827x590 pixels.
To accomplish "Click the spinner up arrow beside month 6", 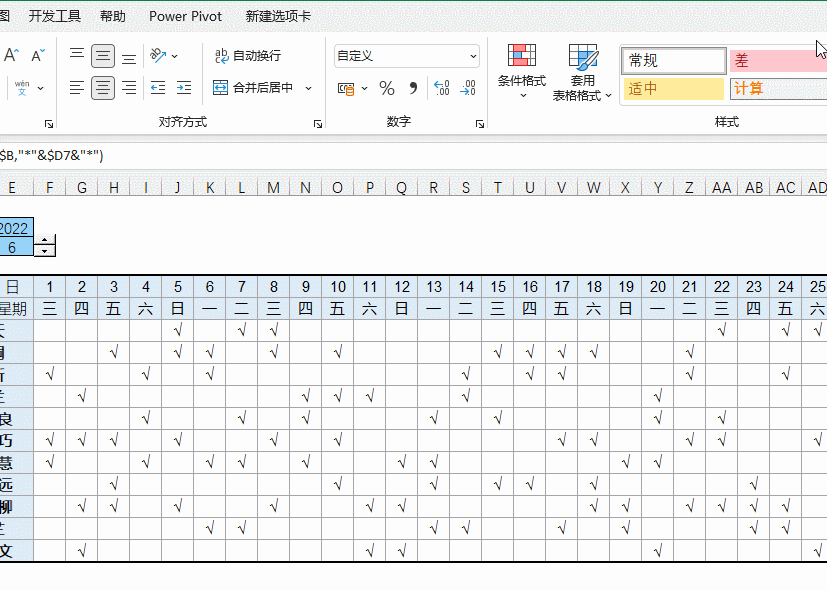I will [45, 240].
